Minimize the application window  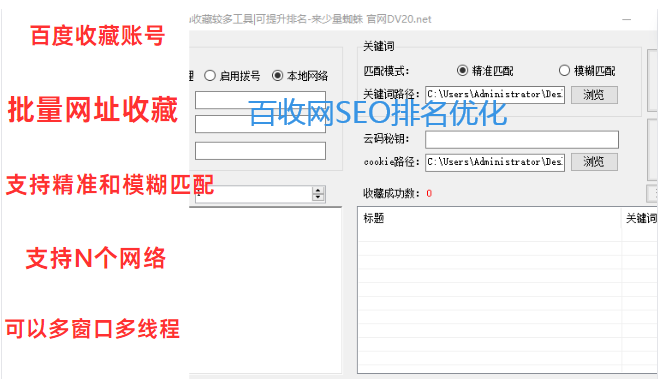point(627,19)
